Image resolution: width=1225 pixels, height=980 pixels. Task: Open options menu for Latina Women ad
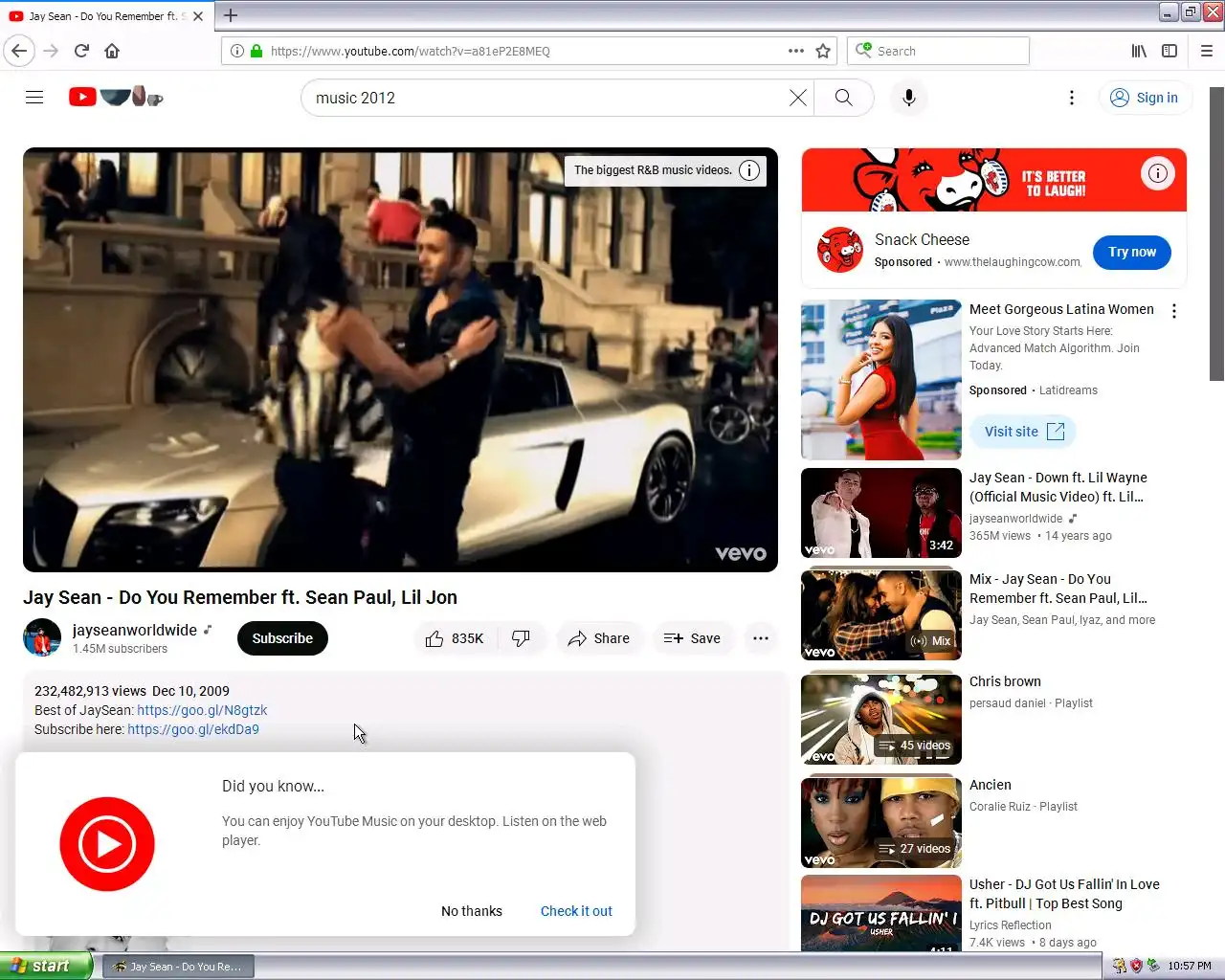click(1174, 311)
